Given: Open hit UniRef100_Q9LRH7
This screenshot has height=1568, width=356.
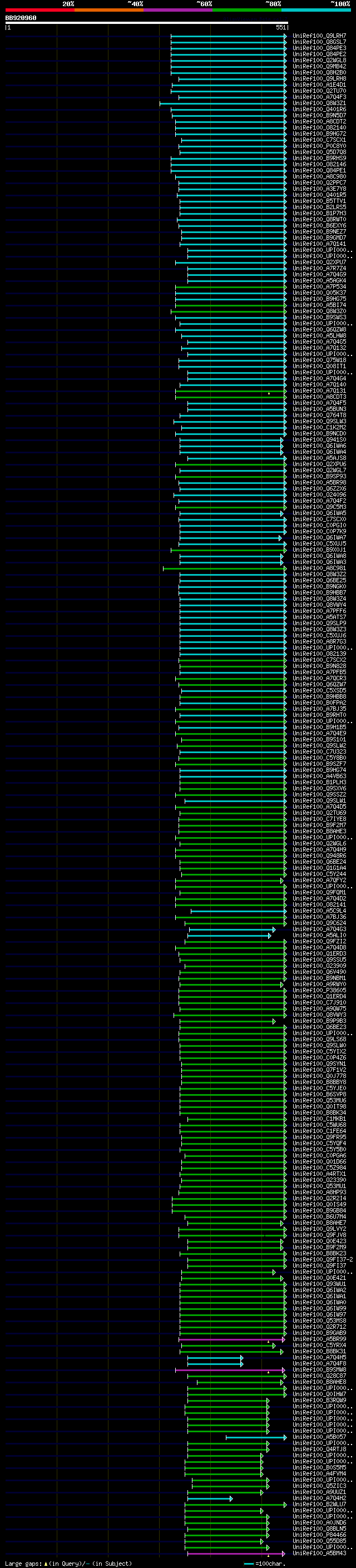Looking at the screenshot, I should (x=319, y=36).
